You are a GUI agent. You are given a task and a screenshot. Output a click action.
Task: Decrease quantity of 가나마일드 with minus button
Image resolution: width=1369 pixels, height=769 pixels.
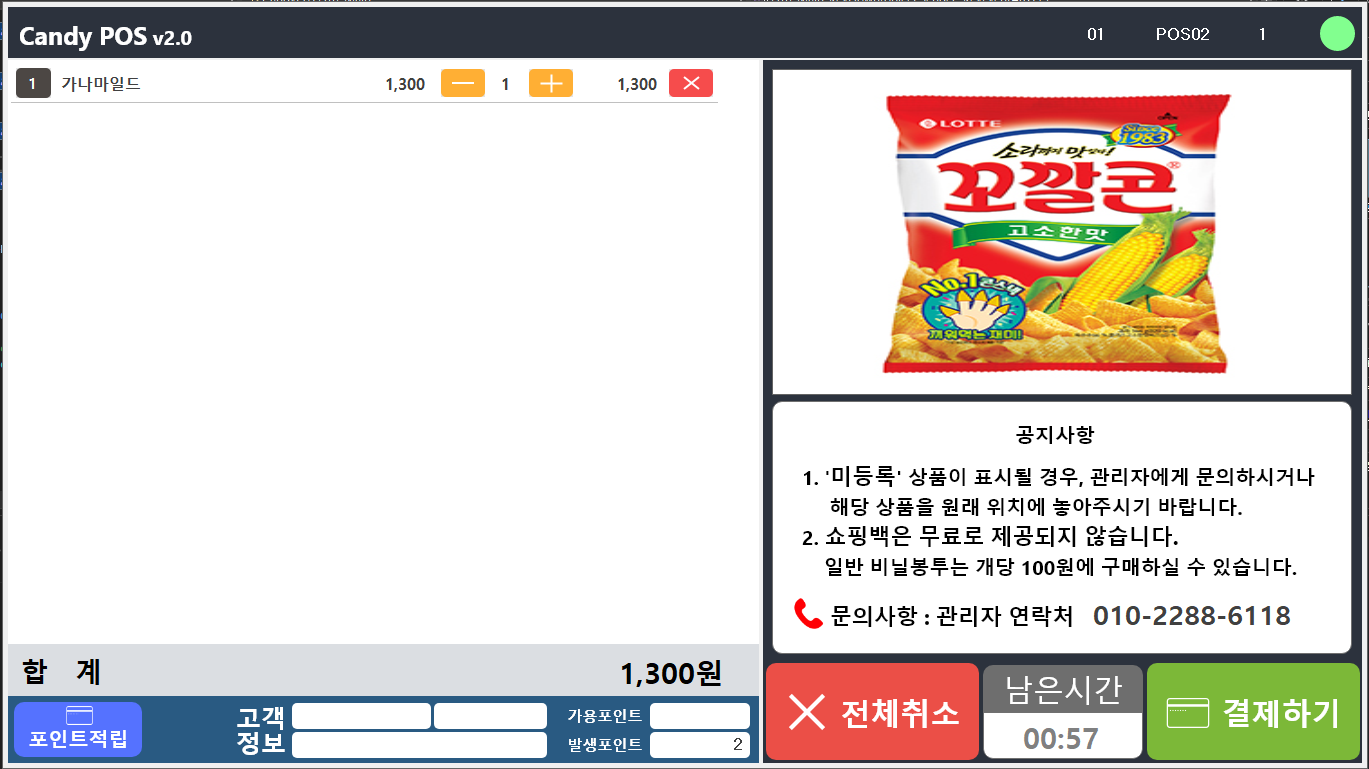(463, 84)
